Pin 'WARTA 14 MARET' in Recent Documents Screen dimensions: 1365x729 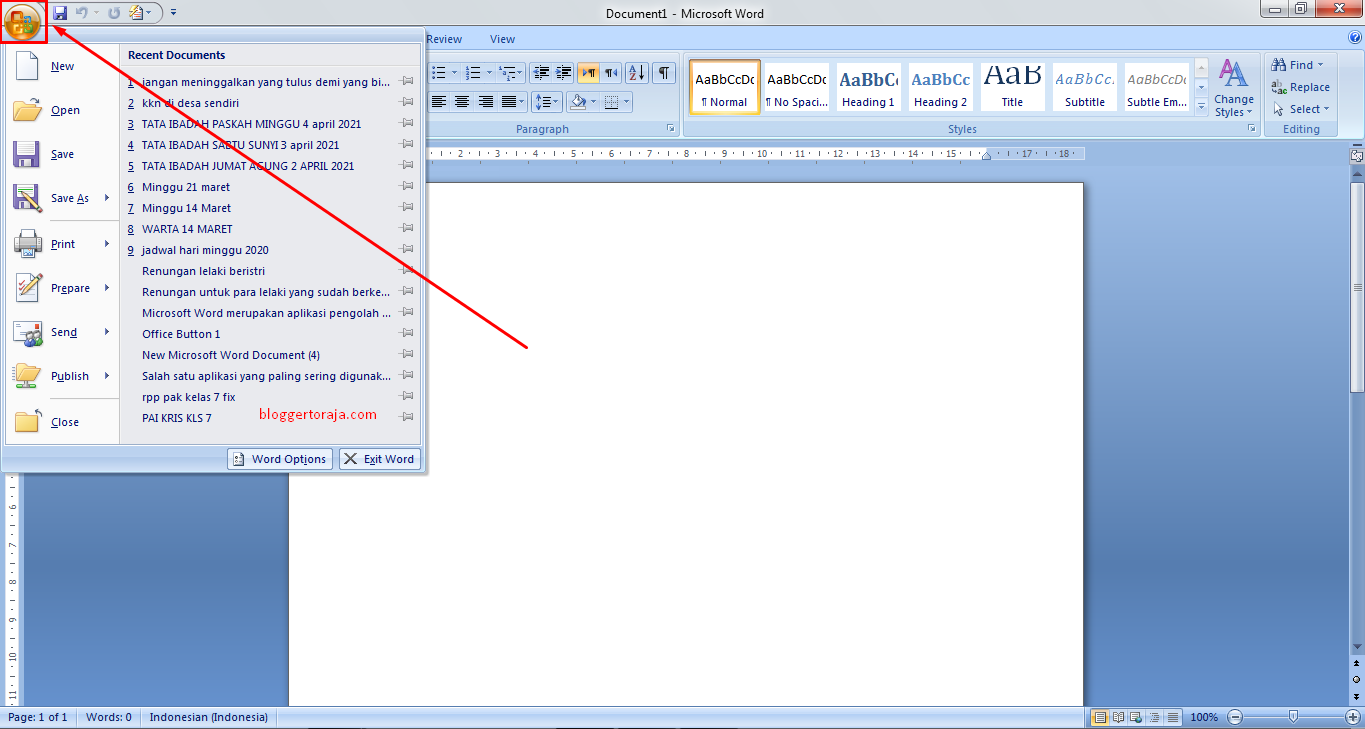(x=406, y=228)
